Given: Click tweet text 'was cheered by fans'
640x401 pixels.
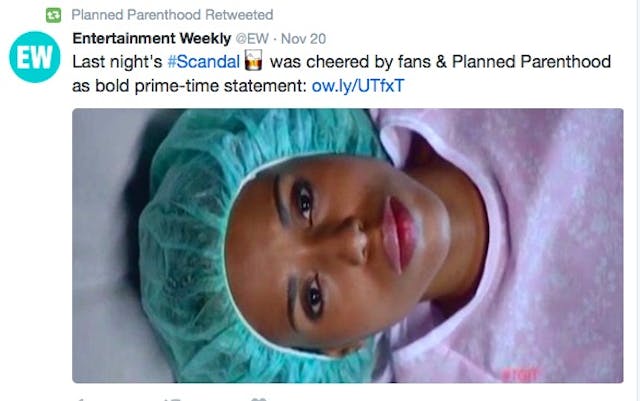Looking at the screenshot, I should [350, 62].
